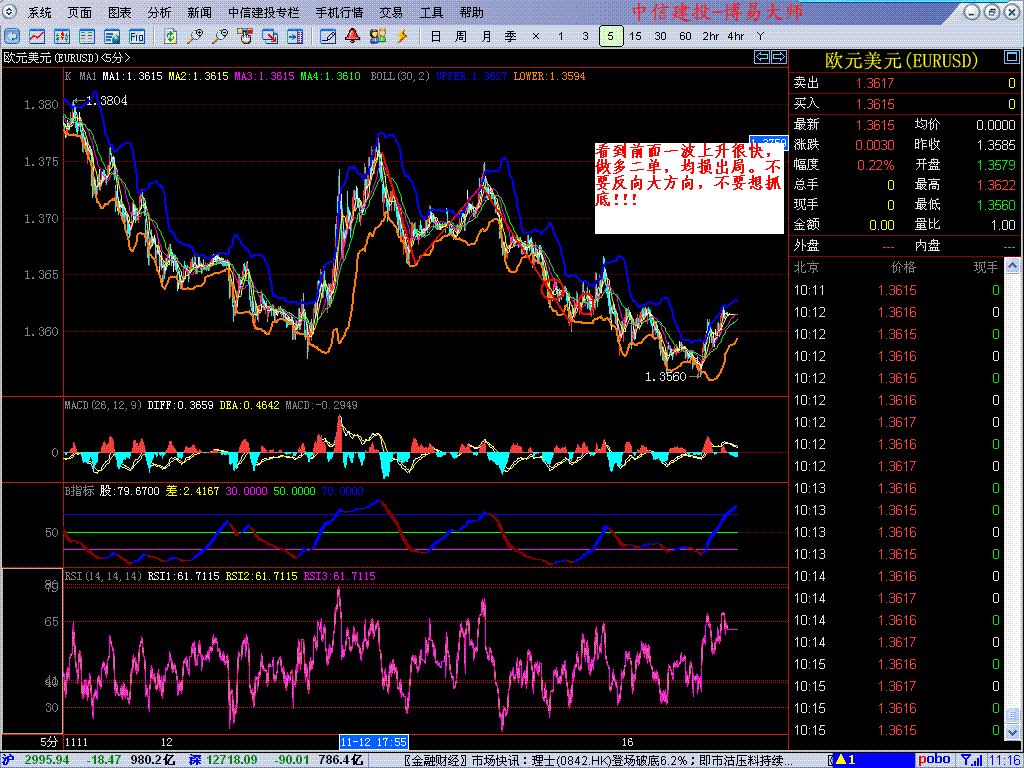Click the financial news ticker in status bar
Image resolution: width=1024 pixels, height=768 pixels.
point(590,760)
